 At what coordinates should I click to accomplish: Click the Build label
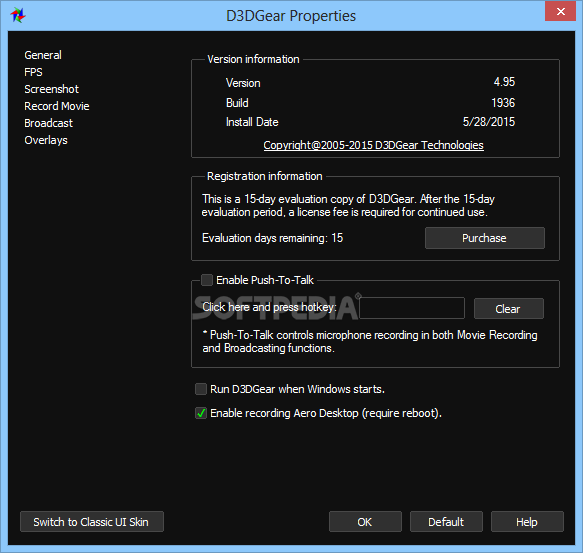(x=237, y=103)
